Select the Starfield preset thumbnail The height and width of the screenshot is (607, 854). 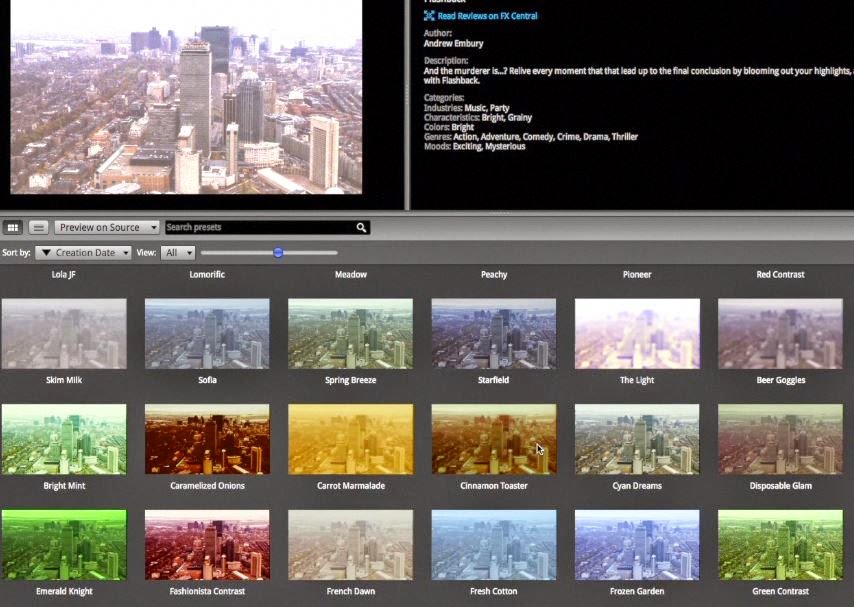coord(494,333)
